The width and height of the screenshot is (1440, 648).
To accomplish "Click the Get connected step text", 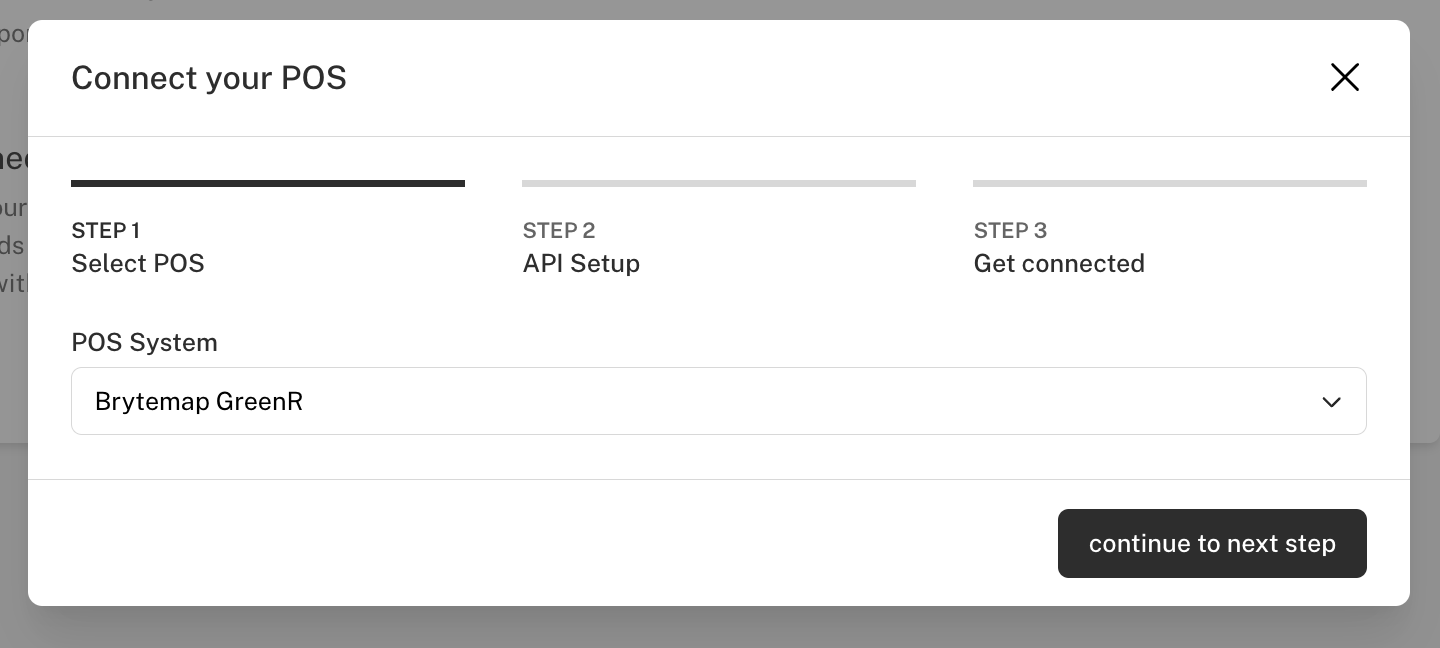I will pyautogui.click(x=1059, y=263).
